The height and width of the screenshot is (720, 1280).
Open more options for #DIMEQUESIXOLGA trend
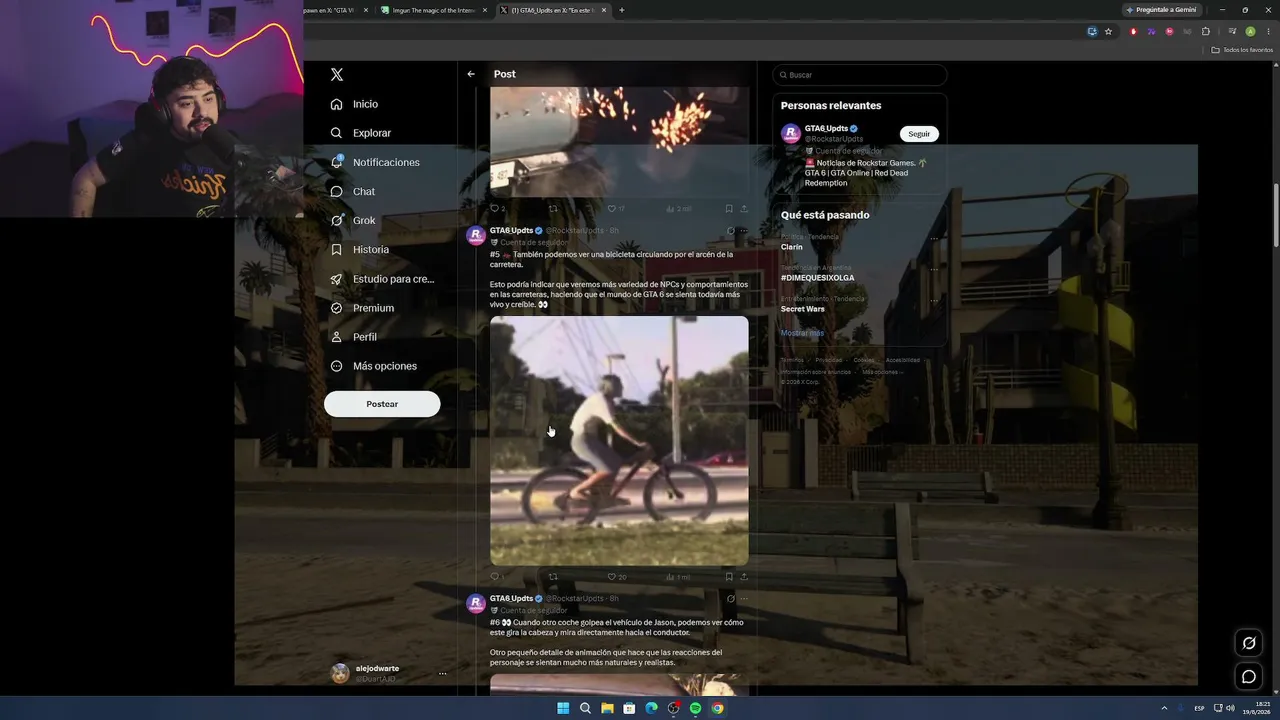[x=934, y=269]
